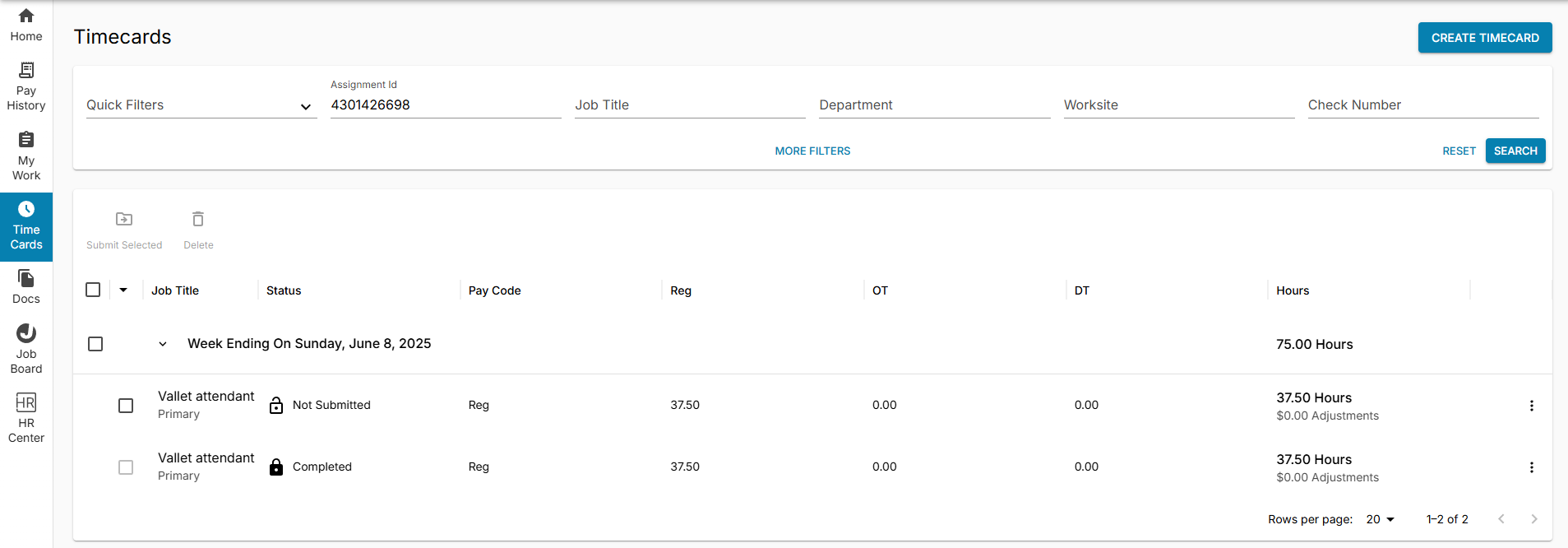
Task: Open the Rows per page dropdown
Action: (x=1381, y=519)
